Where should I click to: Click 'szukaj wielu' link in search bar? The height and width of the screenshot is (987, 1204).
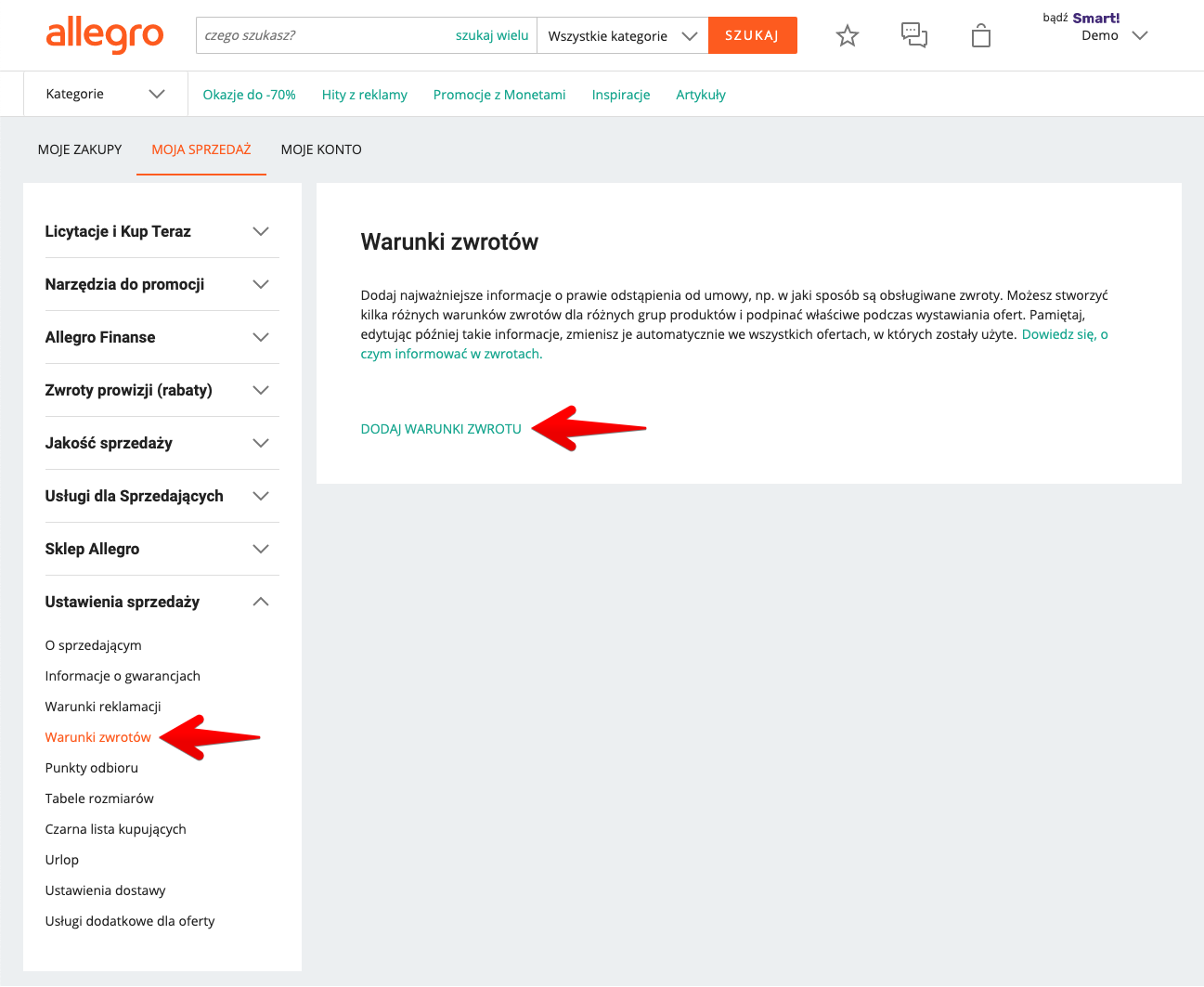[x=492, y=35]
